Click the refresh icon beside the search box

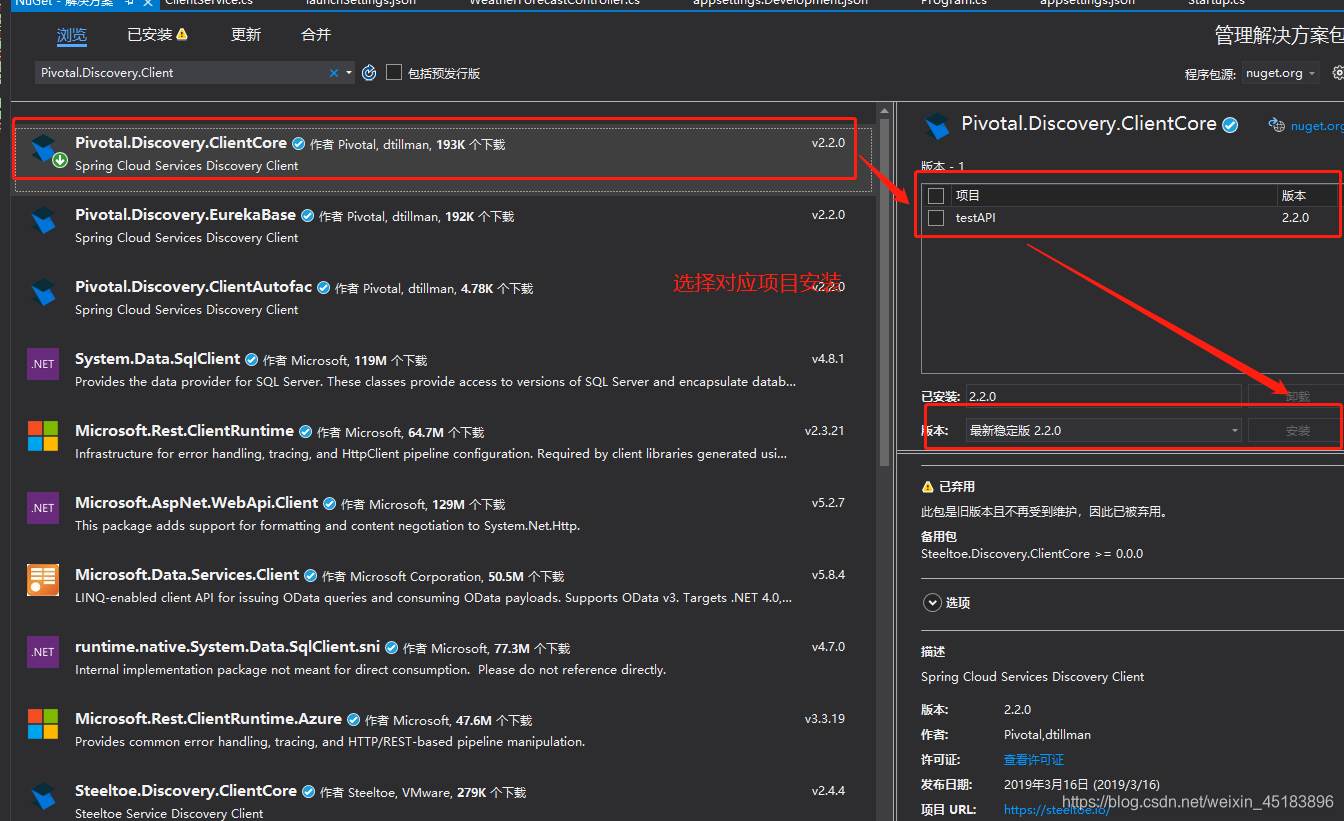click(369, 73)
